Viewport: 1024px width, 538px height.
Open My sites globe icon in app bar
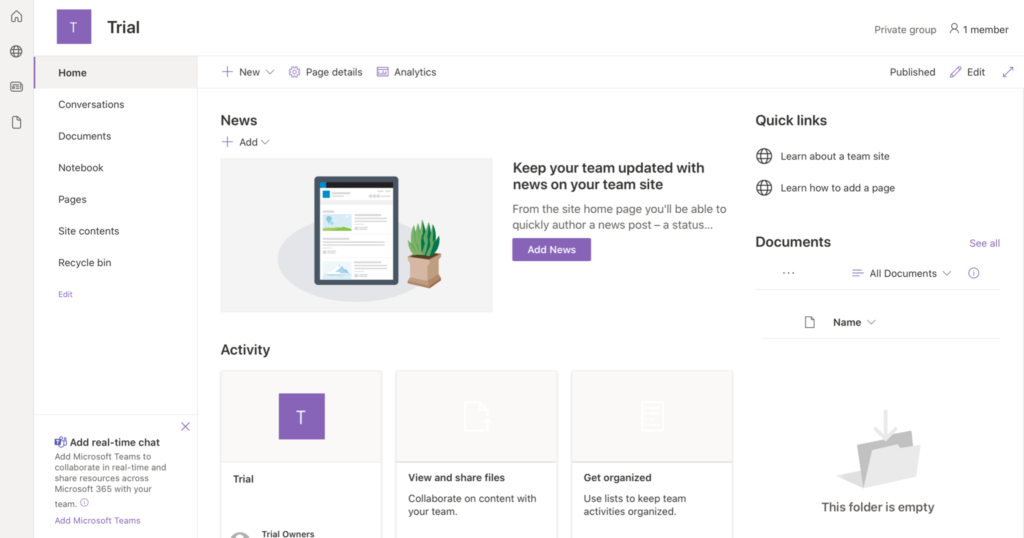pyautogui.click(x=16, y=51)
